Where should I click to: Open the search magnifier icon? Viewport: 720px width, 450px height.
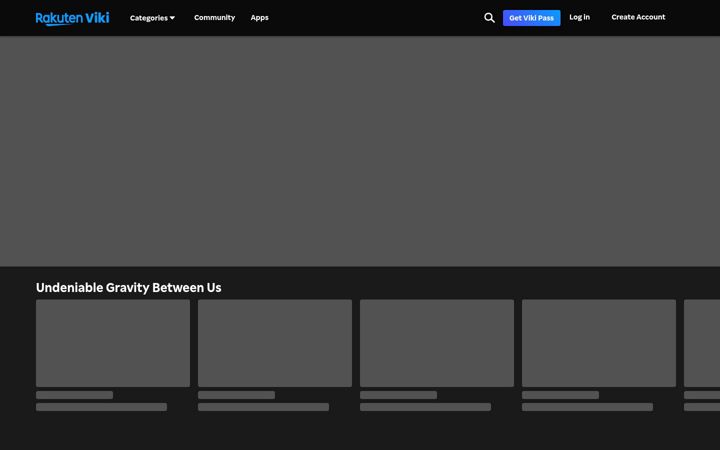point(489,18)
